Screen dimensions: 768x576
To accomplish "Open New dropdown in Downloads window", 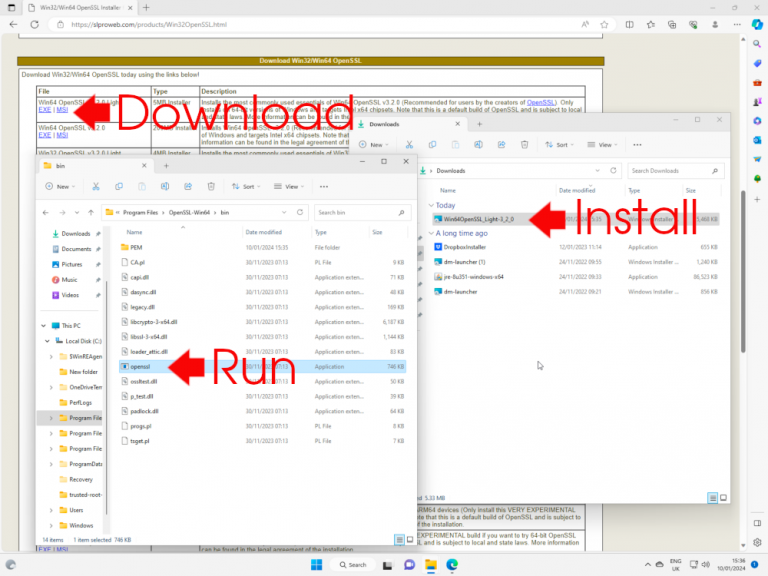I will [x=374, y=145].
